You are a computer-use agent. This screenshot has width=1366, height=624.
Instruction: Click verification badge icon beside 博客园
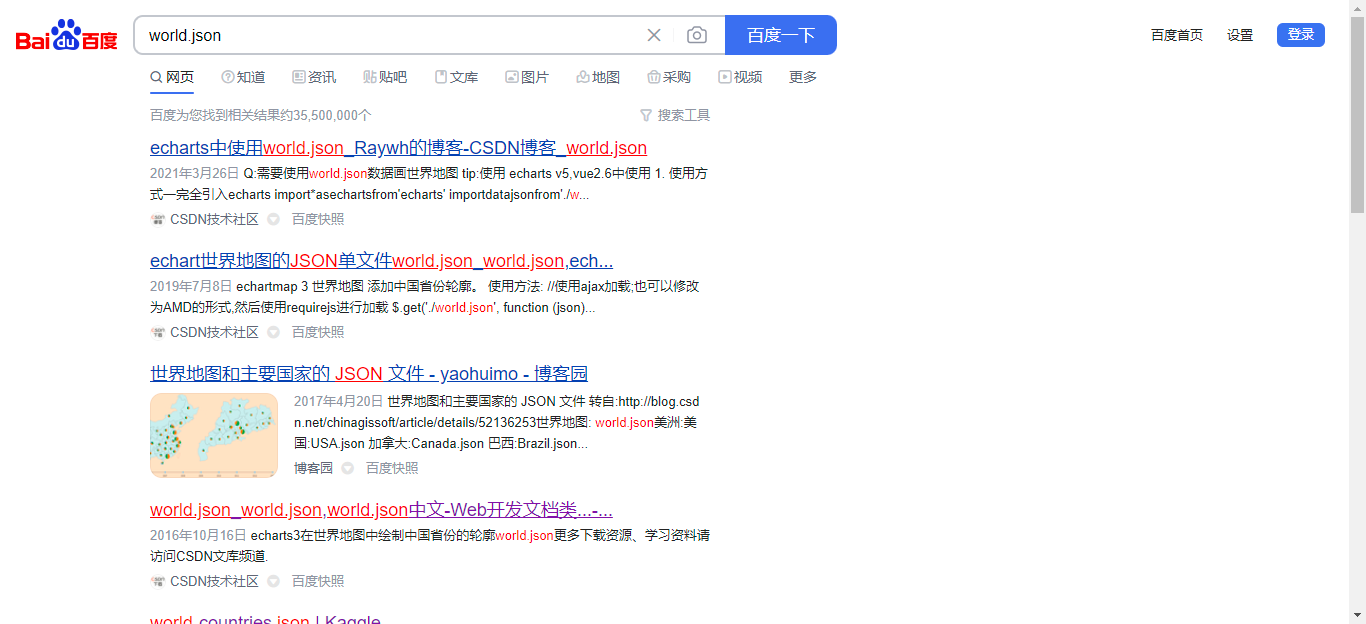click(x=347, y=468)
